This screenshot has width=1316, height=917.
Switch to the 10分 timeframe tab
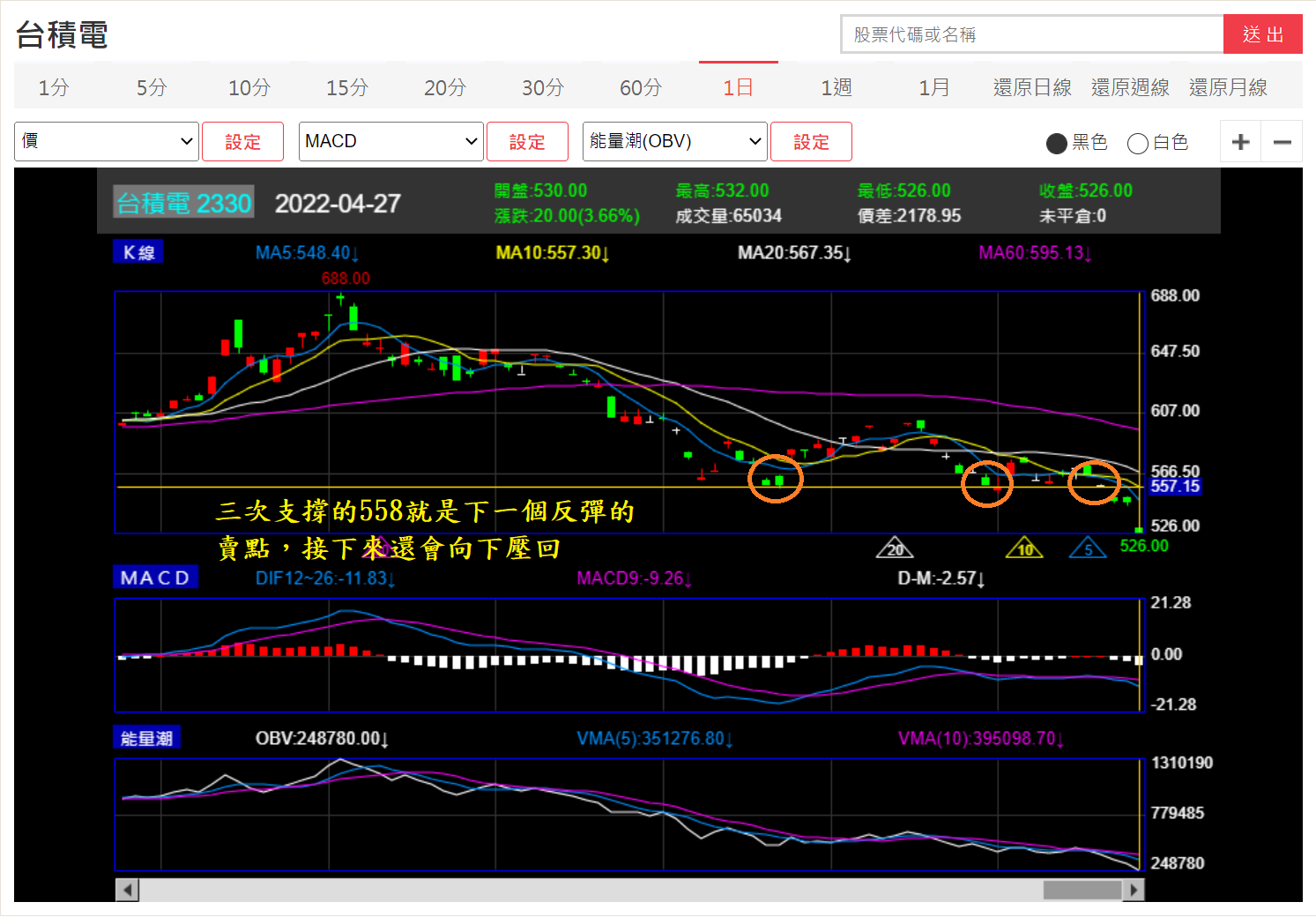point(249,87)
